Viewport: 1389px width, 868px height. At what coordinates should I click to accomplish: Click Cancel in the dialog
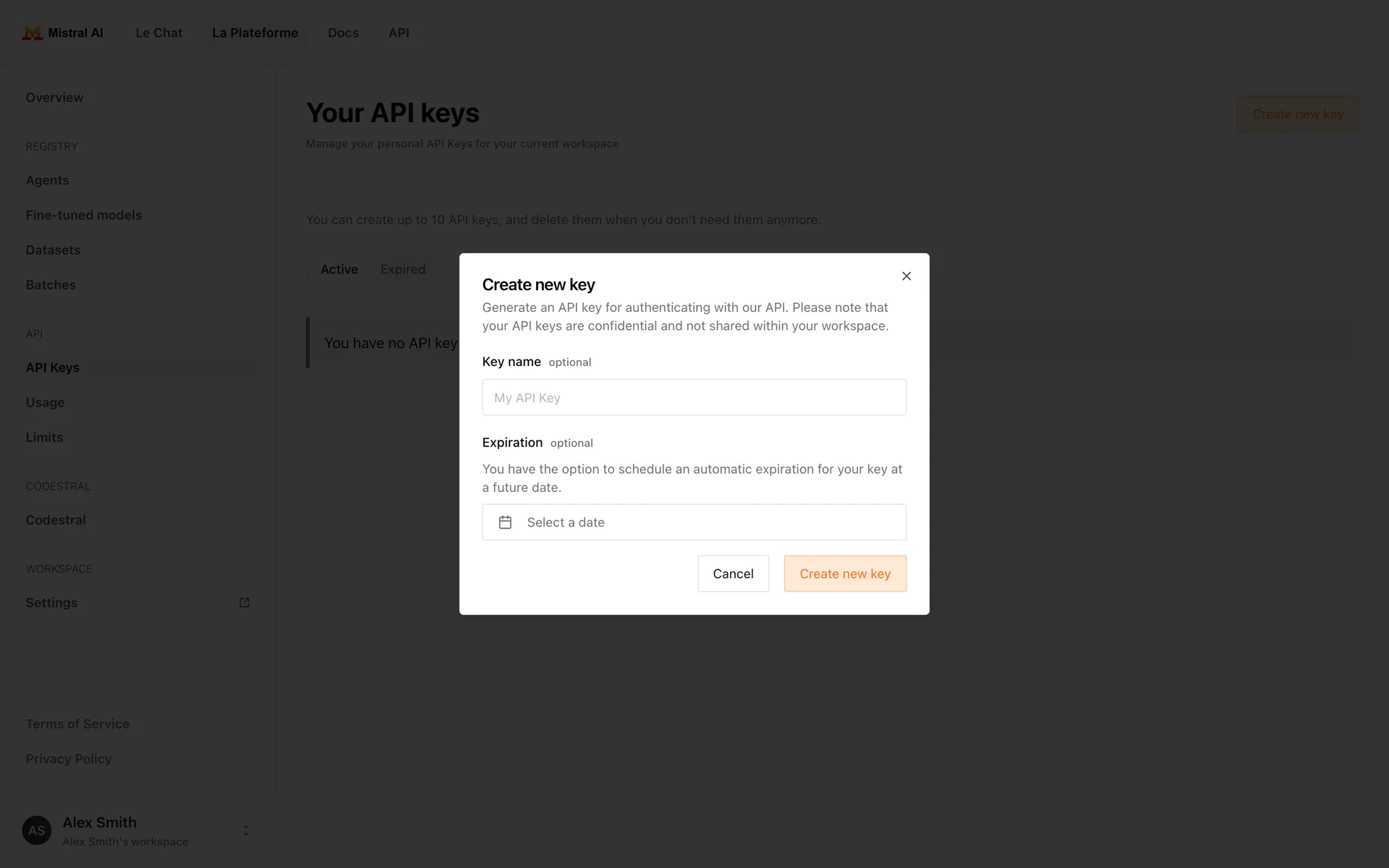point(733,574)
